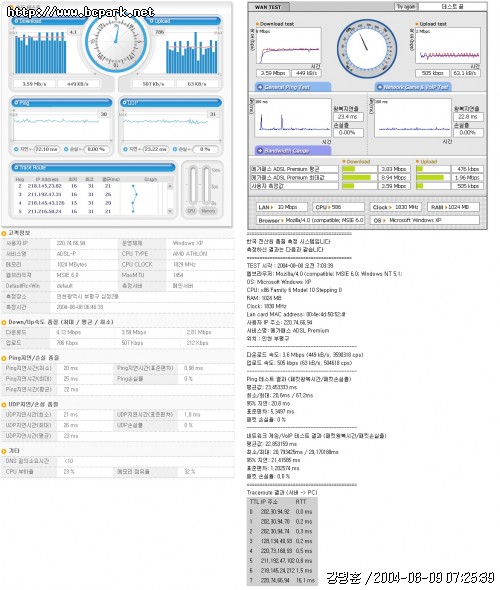Viewport: 500px width, 590px height.
Task: Click the Upload test line graph
Action: 448,46
